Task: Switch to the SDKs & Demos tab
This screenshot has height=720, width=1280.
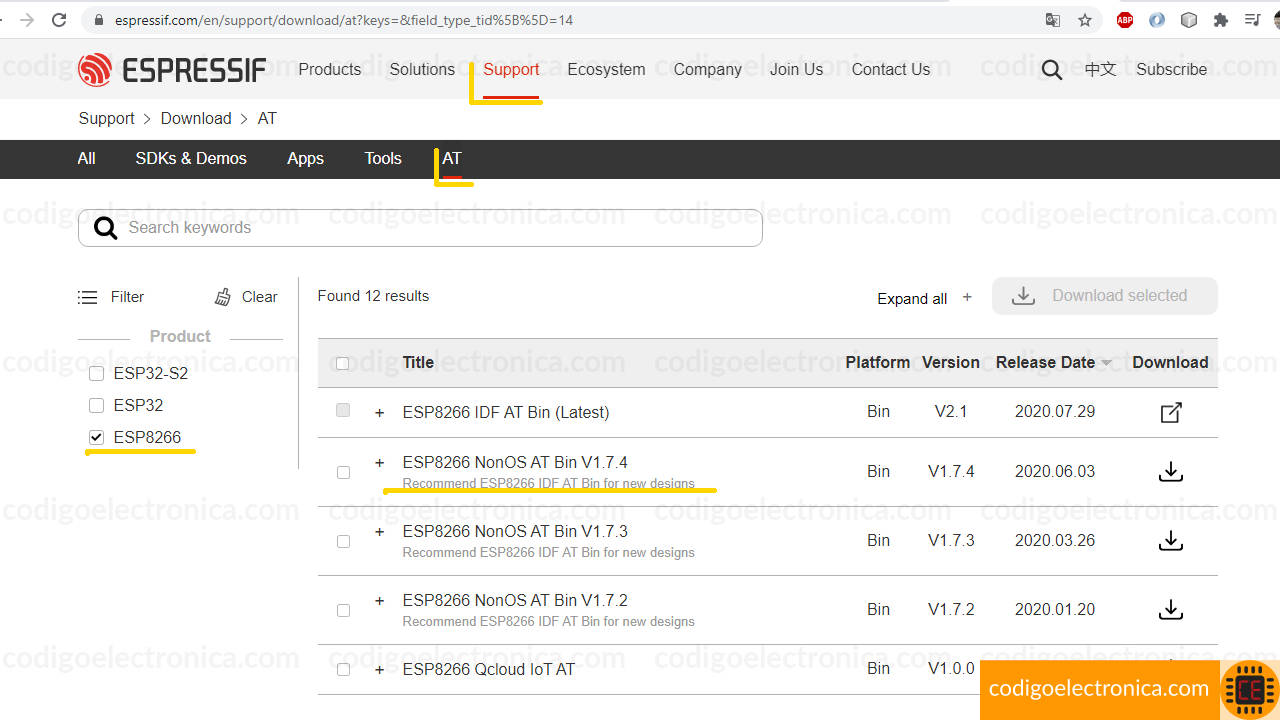Action: 191,158
